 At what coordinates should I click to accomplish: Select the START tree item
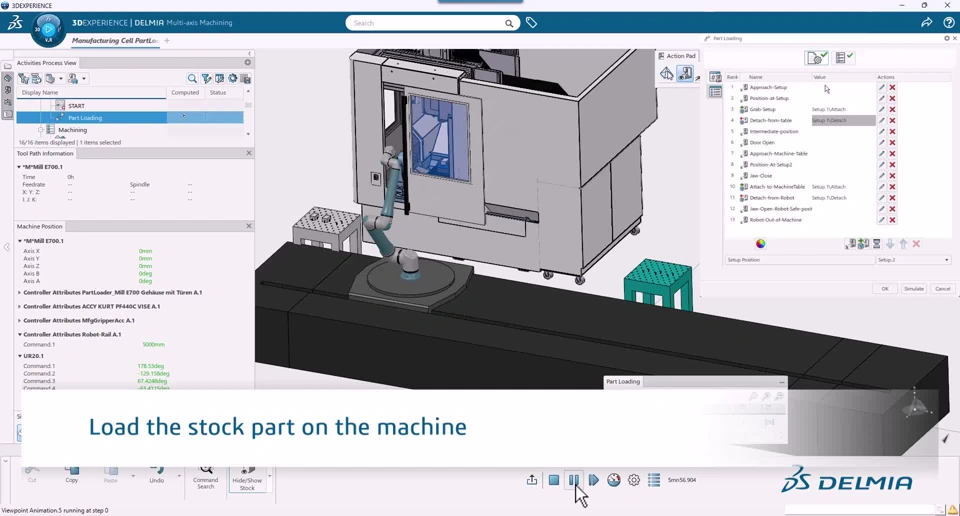pos(77,106)
